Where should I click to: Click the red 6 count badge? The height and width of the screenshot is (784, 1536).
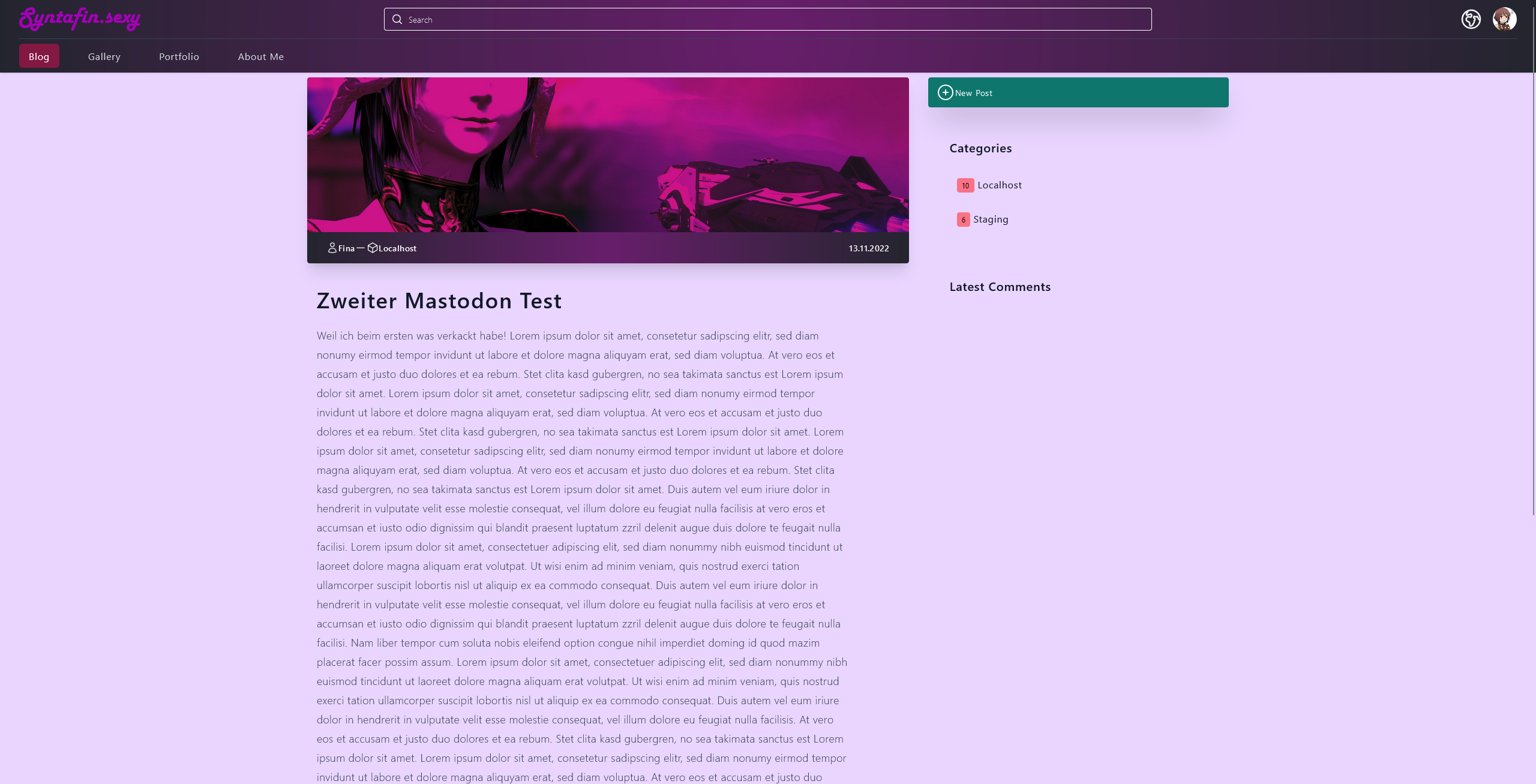coord(963,220)
